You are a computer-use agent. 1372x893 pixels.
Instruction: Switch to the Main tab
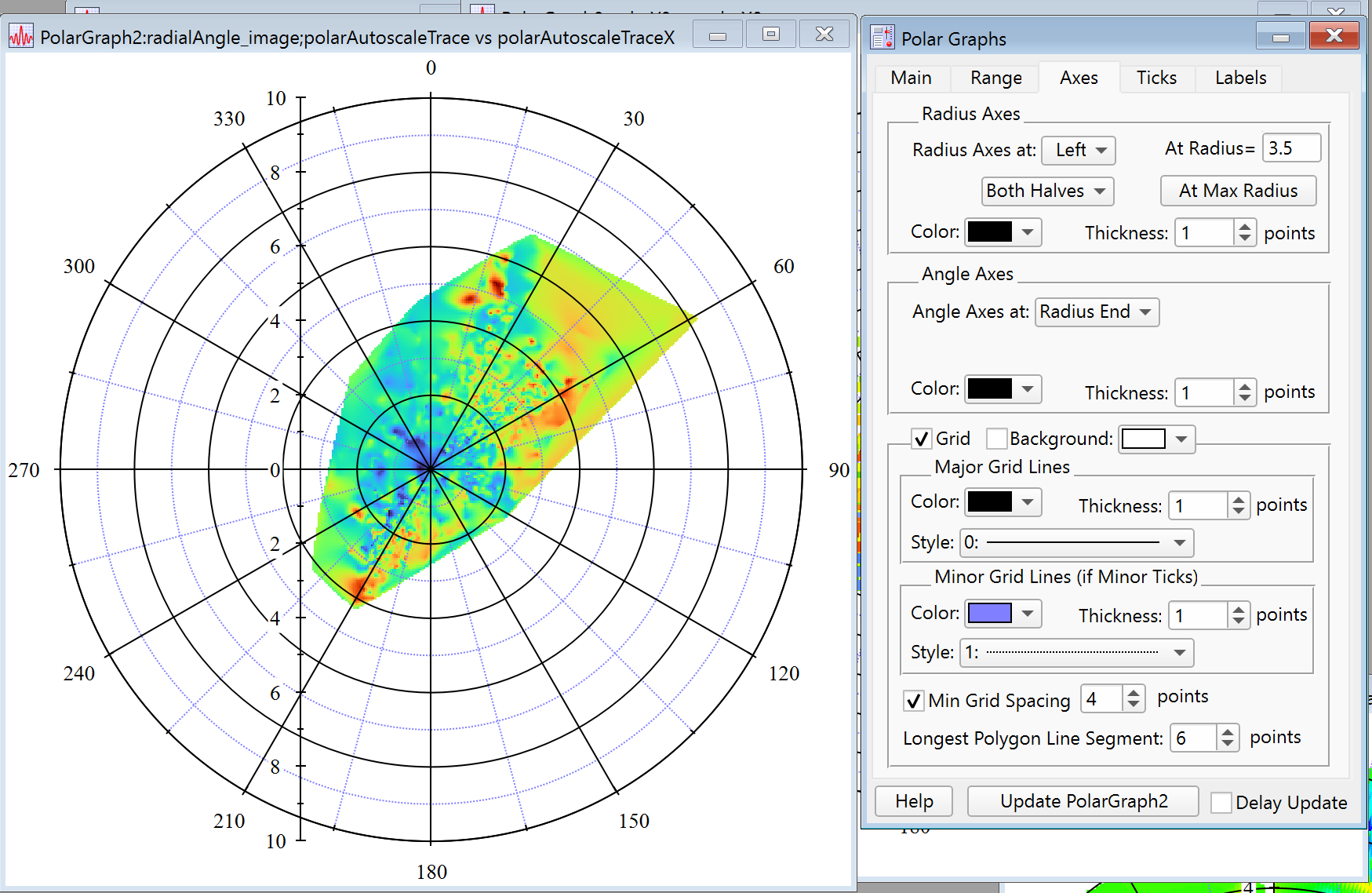(911, 78)
